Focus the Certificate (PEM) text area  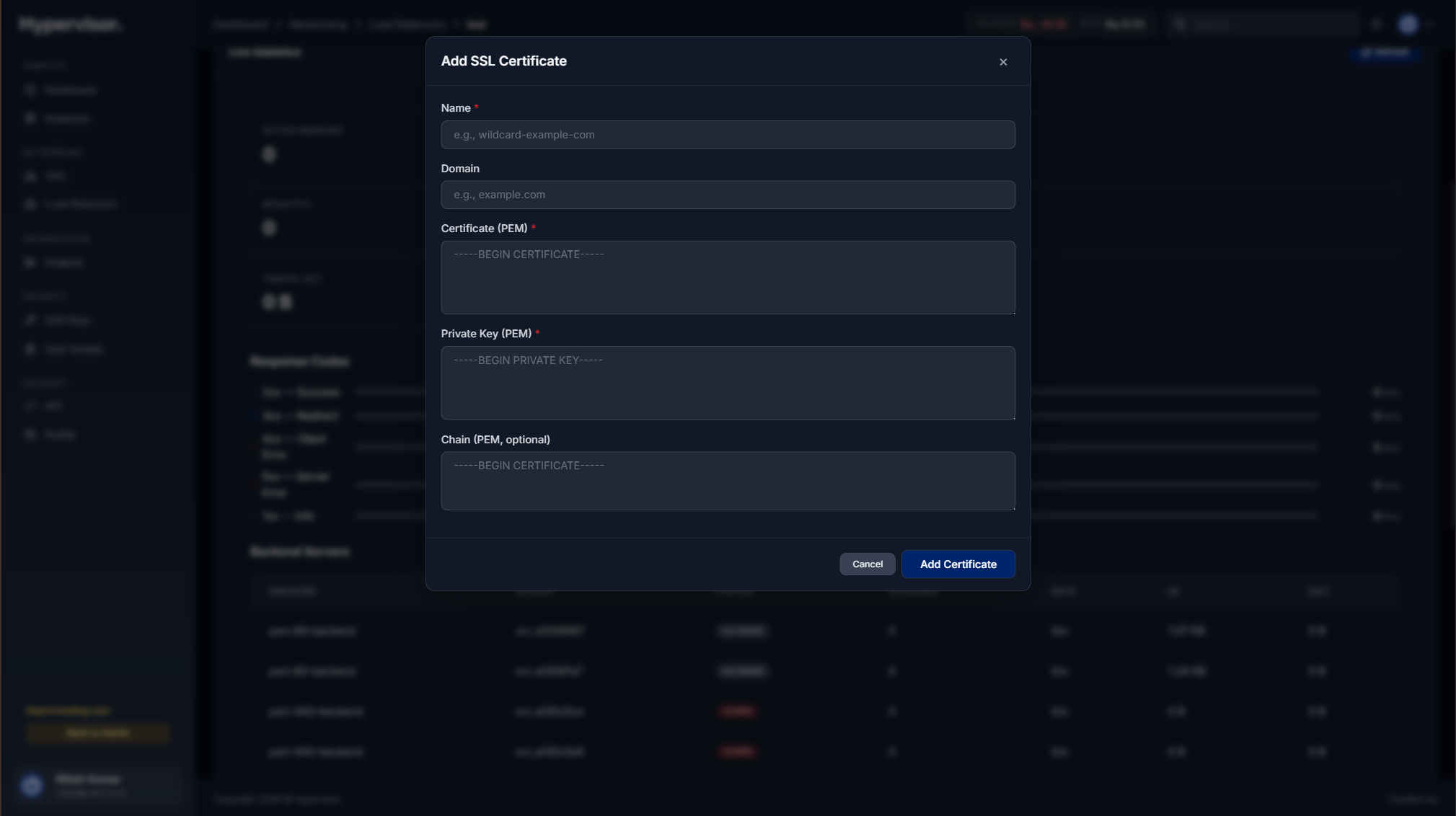[x=727, y=278]
